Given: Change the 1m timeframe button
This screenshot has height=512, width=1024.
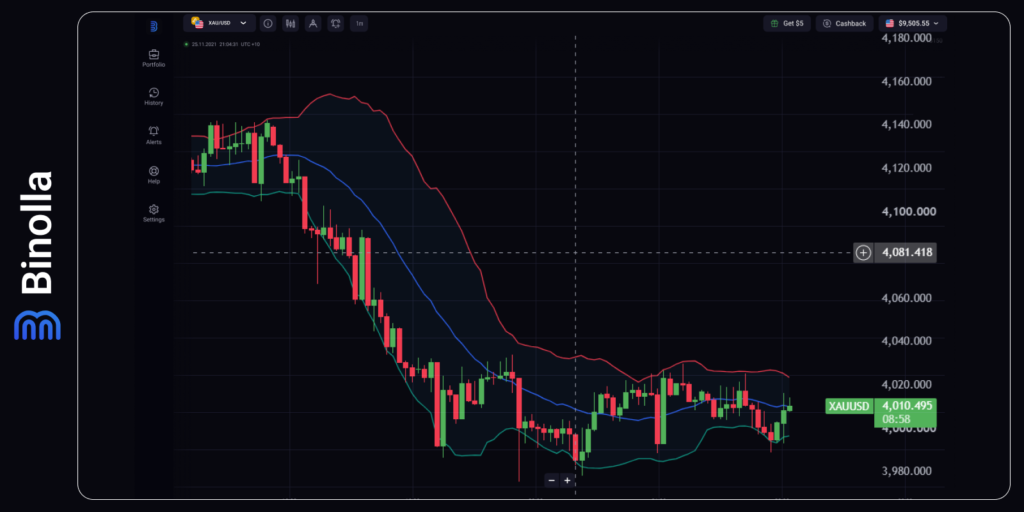Looking at the screenshot, I should click(359, 24).
